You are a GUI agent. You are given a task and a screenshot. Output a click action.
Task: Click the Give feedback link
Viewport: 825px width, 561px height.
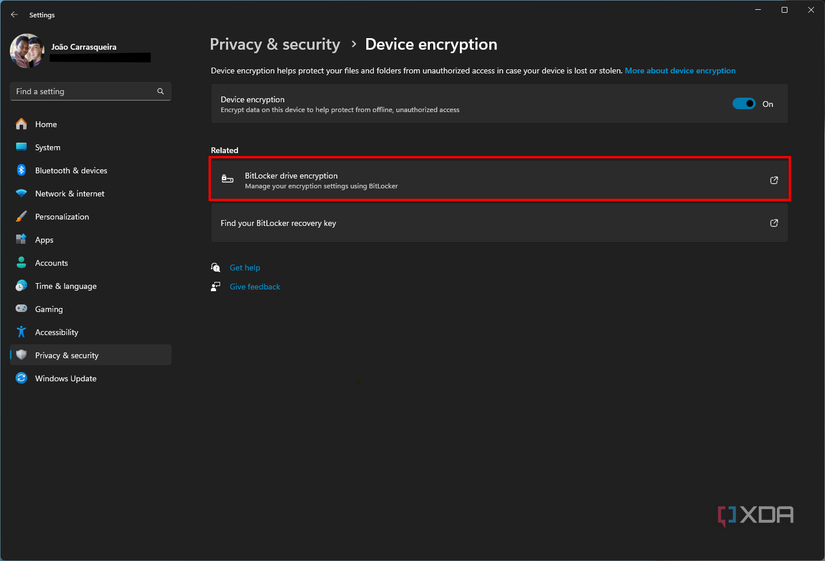(x=255, y=287)
